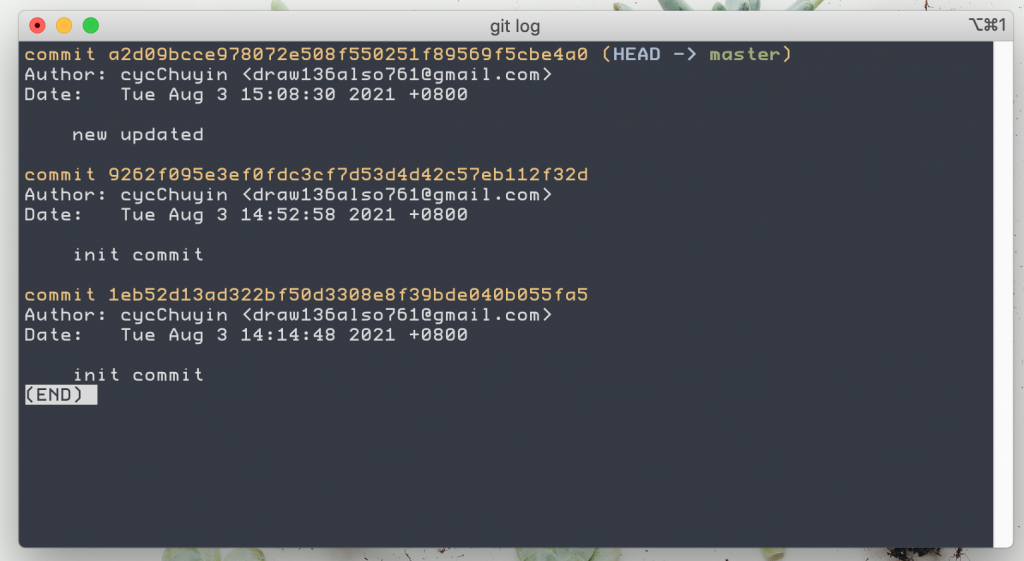The width and height of the screenshot is (1024, 561).
Task: Click the red close window button
Action: pos(37,25)
